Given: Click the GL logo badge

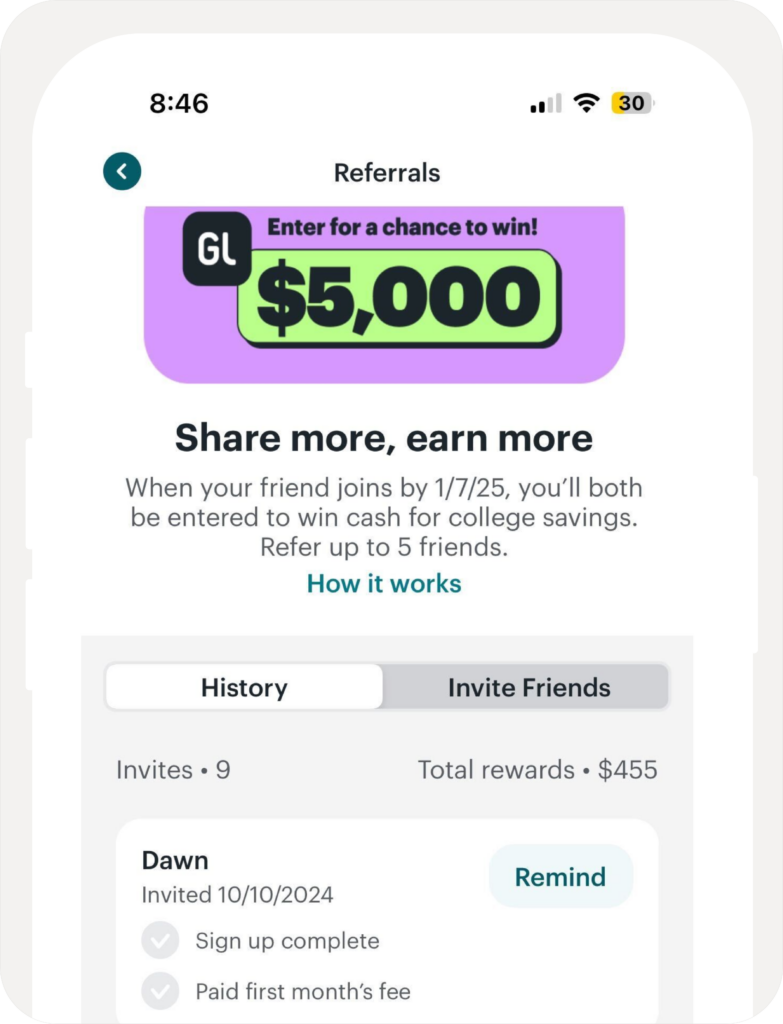Looking at the screenshot, I should (x=217, y=249).
